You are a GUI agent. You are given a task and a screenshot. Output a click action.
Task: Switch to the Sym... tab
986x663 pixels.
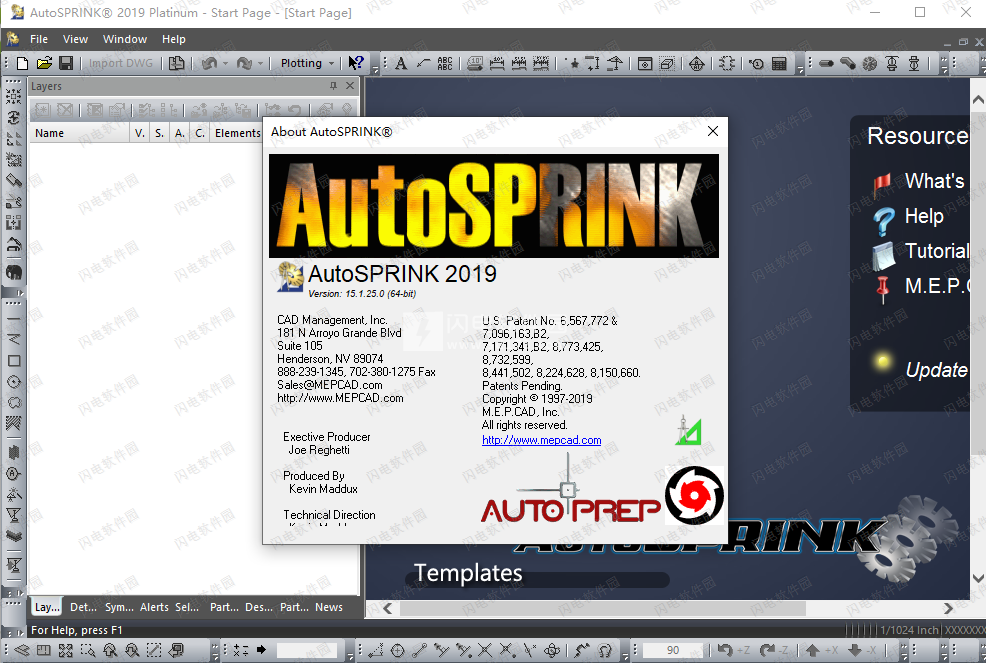pos(119,607)
